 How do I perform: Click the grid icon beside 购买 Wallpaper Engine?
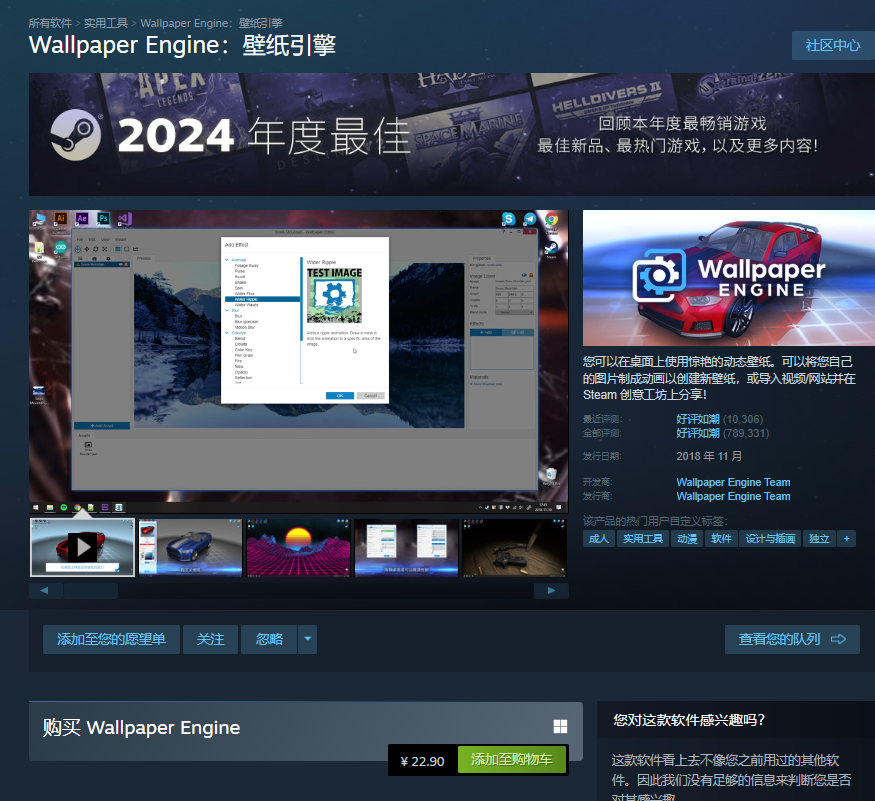click(561, 727)
